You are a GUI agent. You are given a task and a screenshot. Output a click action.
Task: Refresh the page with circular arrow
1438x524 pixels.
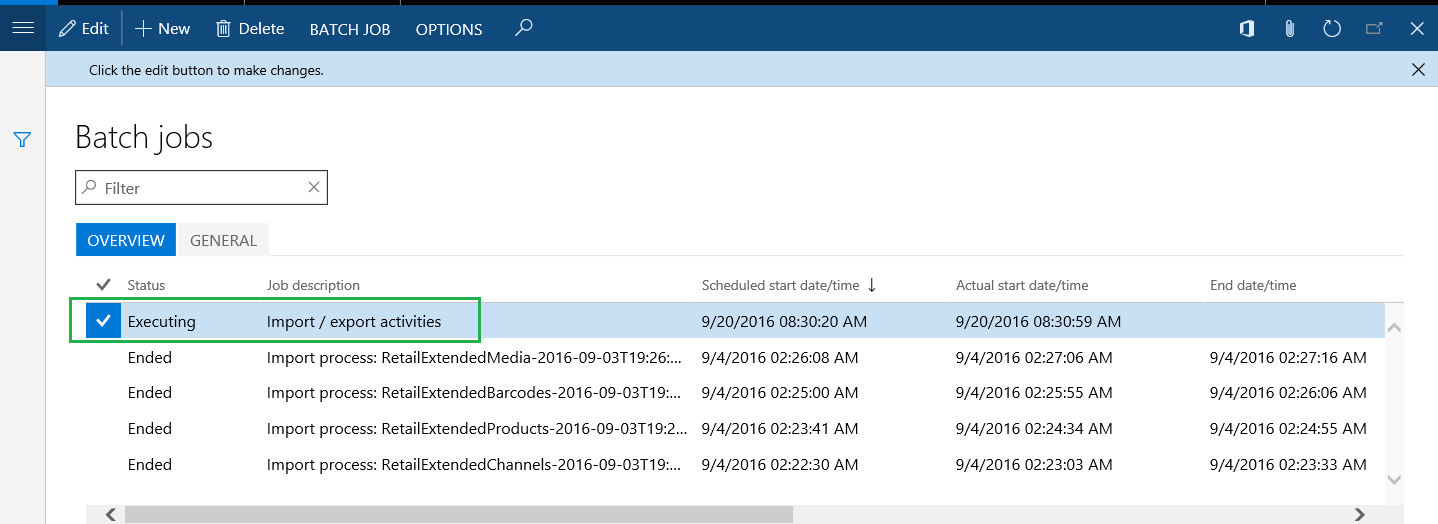(1332, 29)
